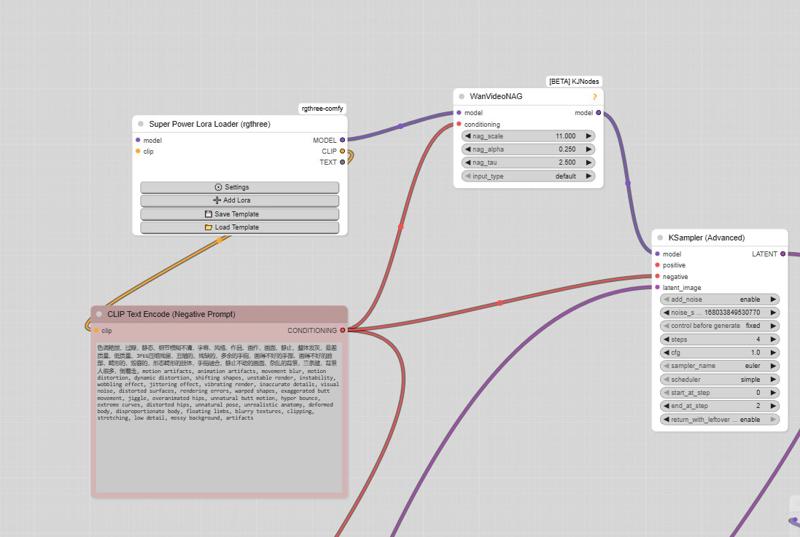Click the conditioning input port on WanVideoNAG
This screenshot has width=800, height=537.
click(x=459, y=124)
